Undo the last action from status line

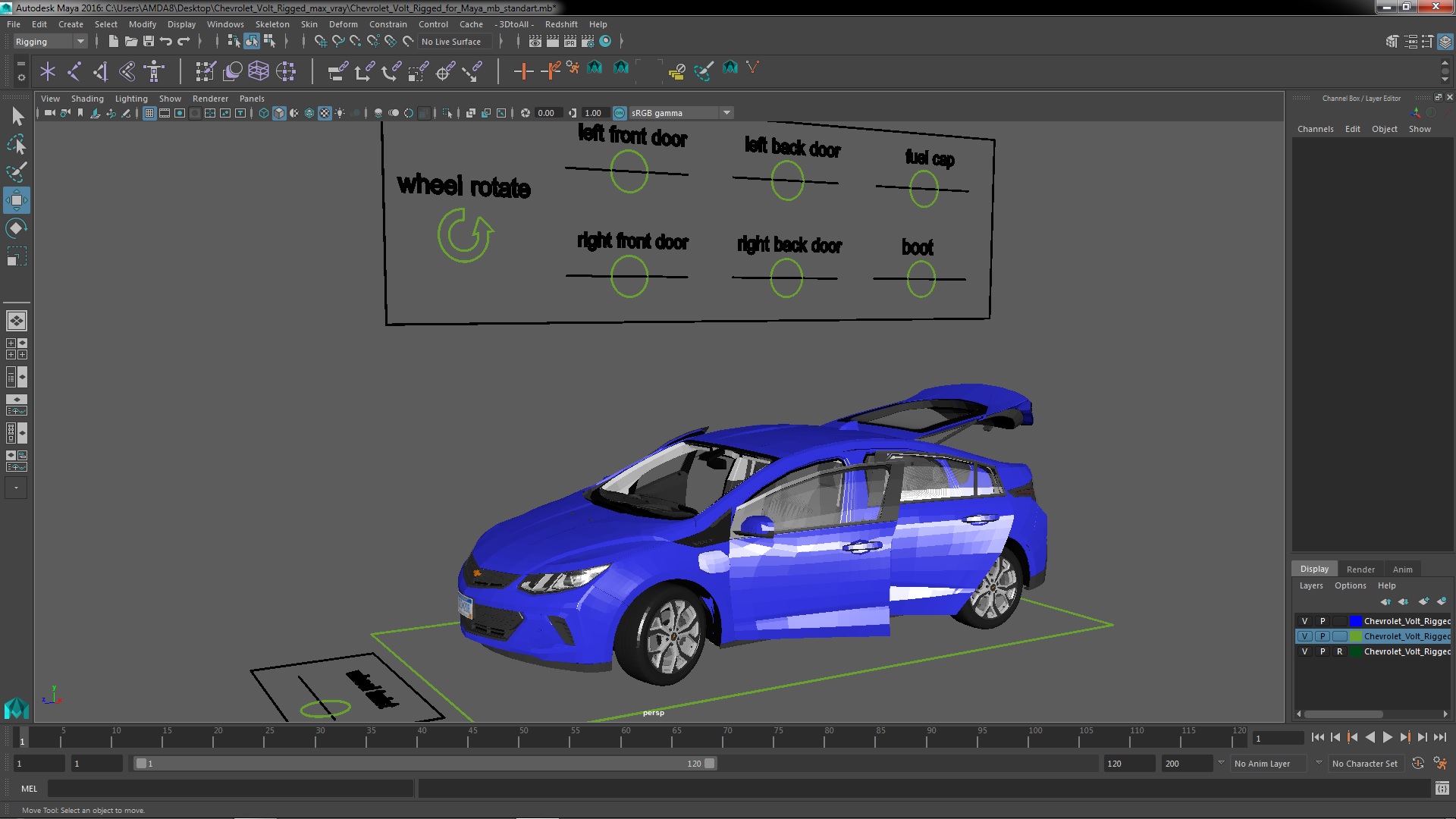(166, 42)
